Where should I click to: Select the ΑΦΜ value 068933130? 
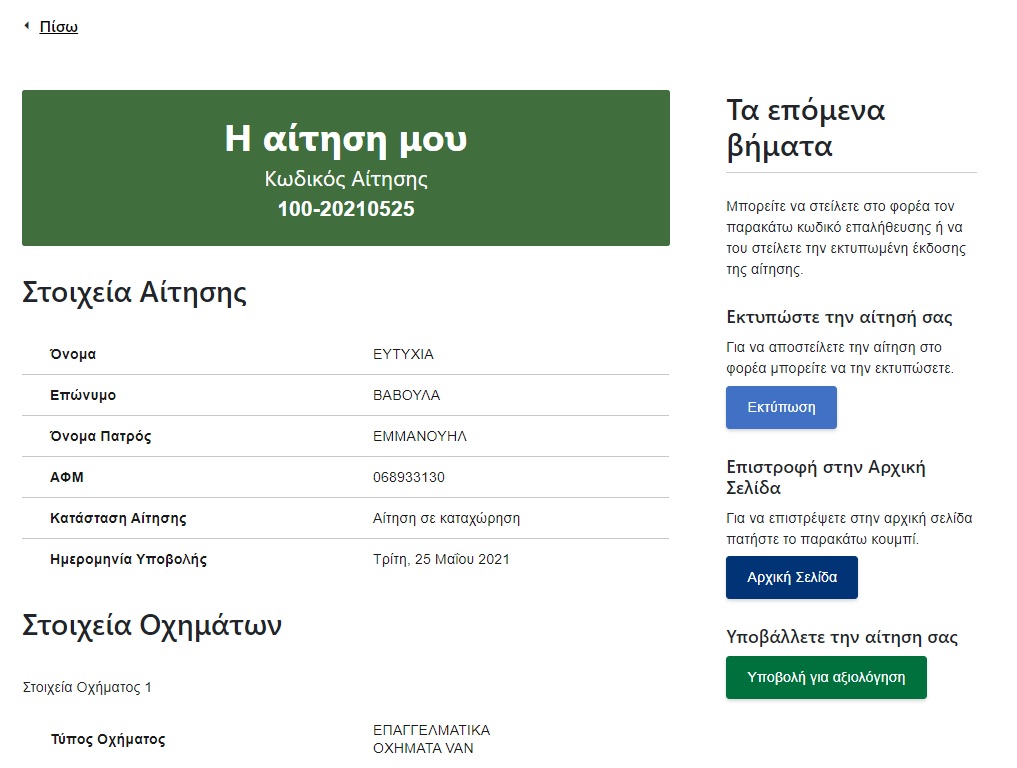click(408, 477)
